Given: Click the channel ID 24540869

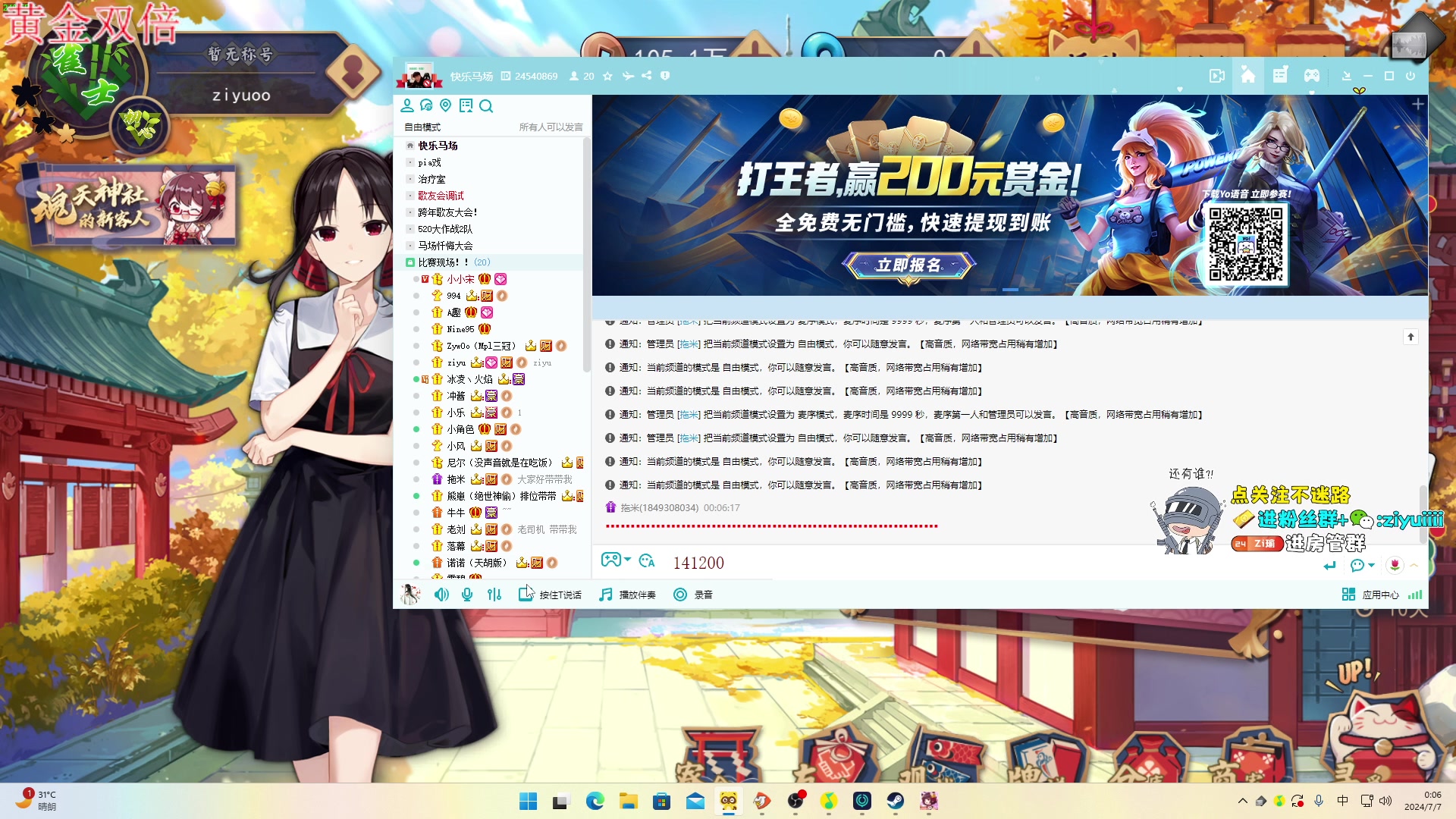Looking at the screenshot, I should [x=536, y=76].
